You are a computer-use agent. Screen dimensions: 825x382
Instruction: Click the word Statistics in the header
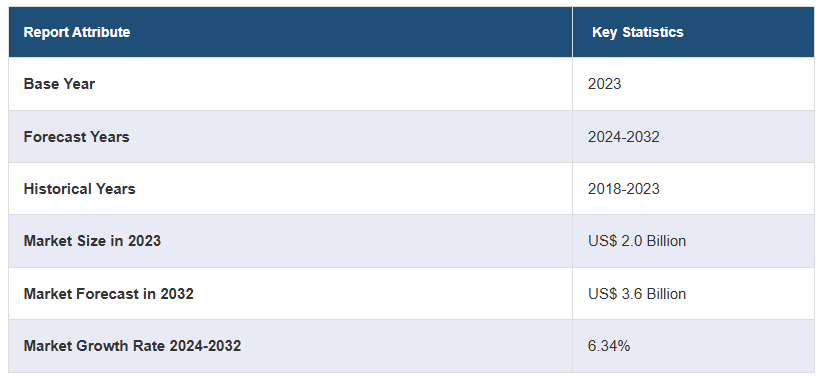653,32
